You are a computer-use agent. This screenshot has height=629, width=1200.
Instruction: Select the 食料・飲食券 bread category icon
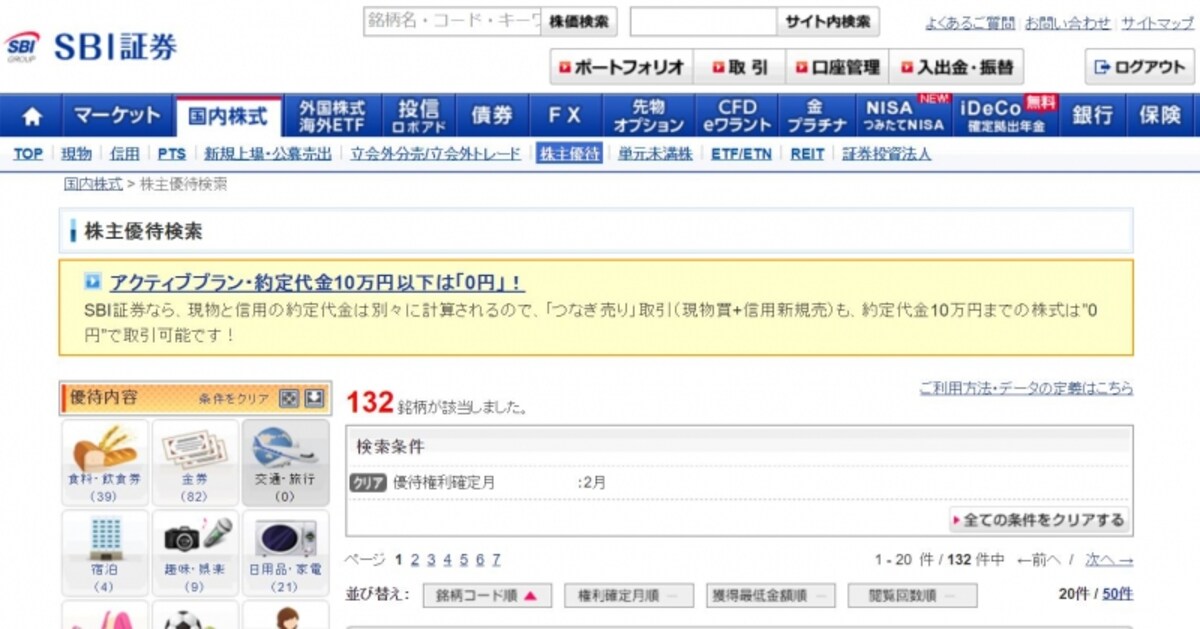point(105,463)
